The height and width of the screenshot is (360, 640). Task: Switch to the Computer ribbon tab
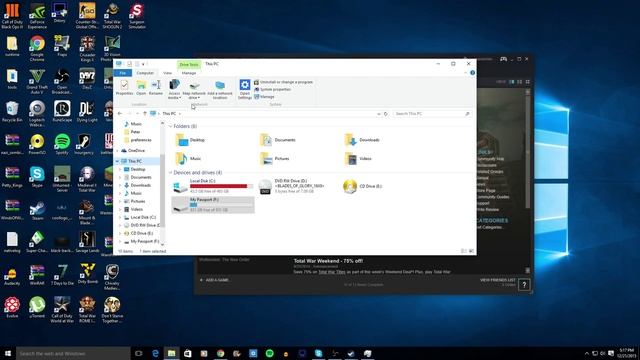[145, 73]
